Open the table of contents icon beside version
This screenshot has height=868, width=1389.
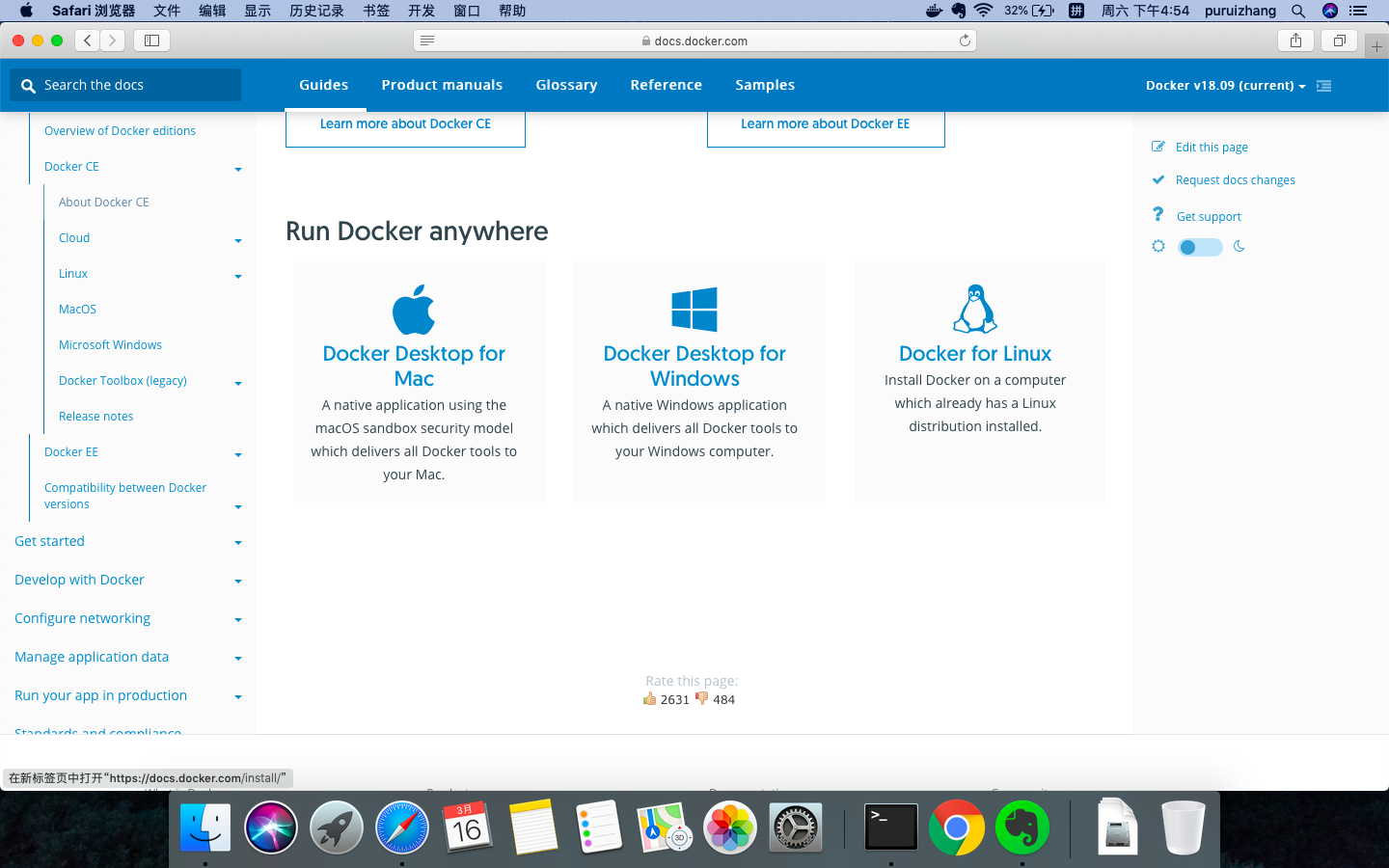[x=1323, y=86]
